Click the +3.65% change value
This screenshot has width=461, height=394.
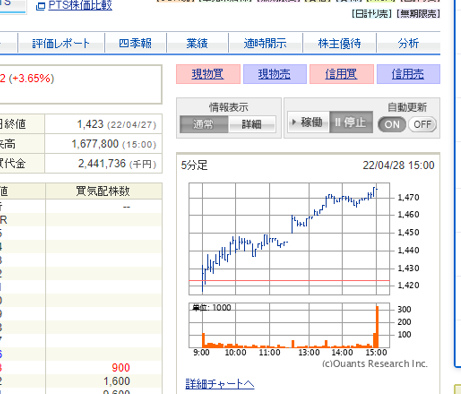pyautogui.click(x=32, y=78)
